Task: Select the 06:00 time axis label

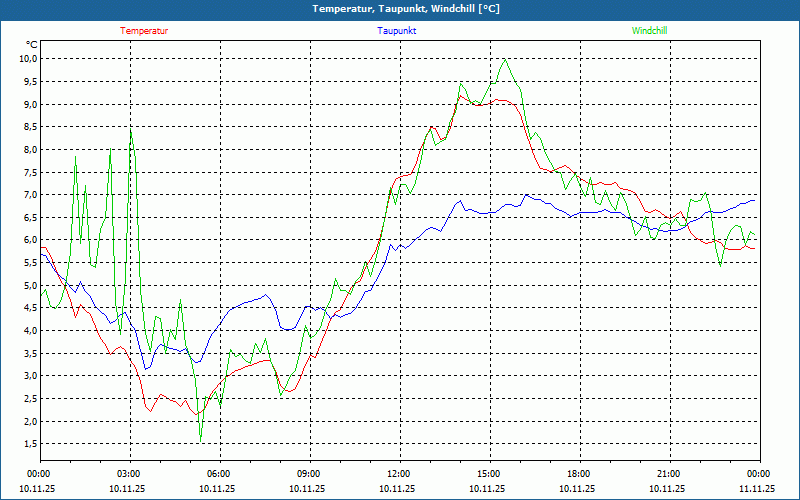Action: tap(218, 474)
